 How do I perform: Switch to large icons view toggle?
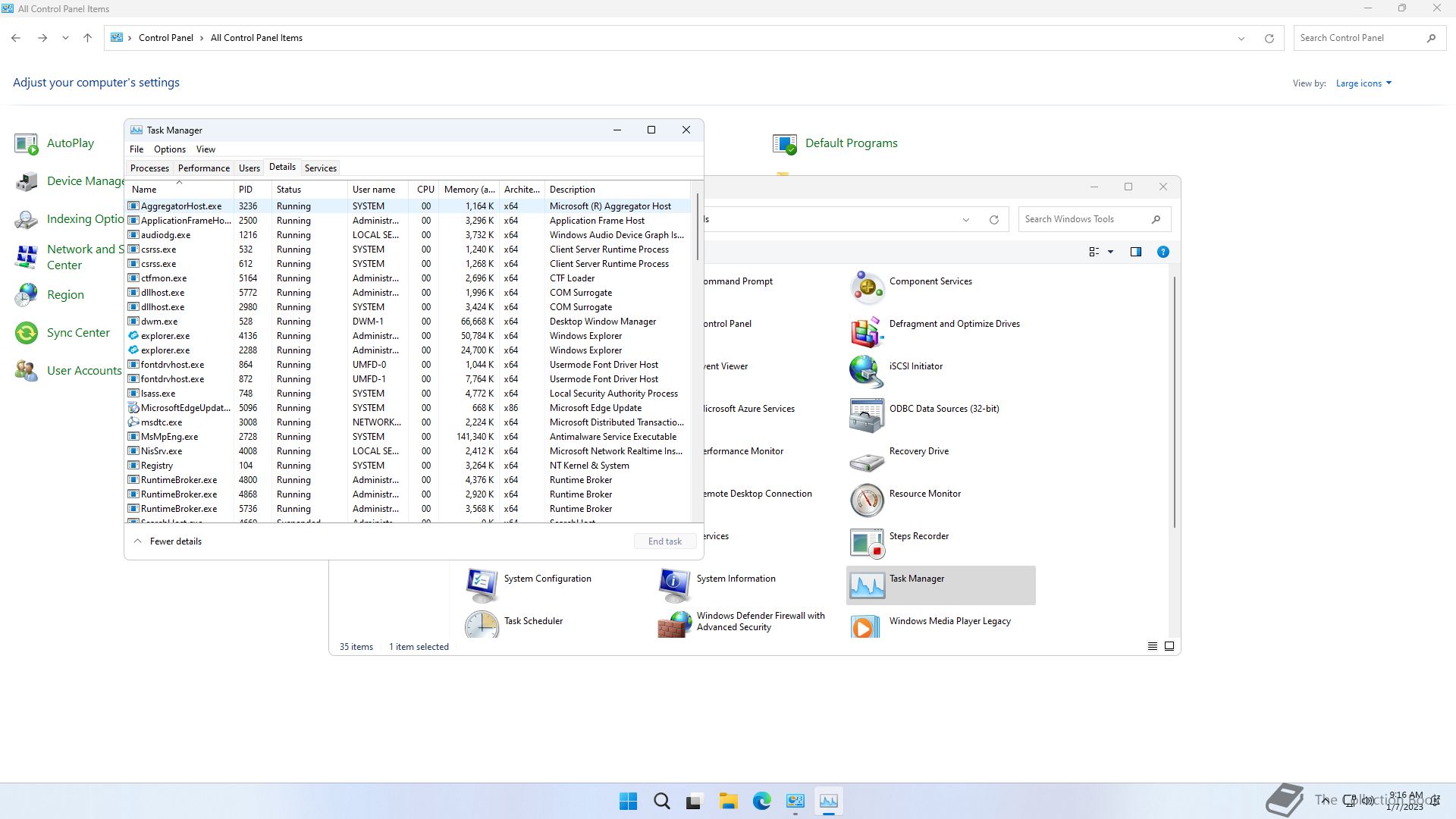click(1169, 646)
